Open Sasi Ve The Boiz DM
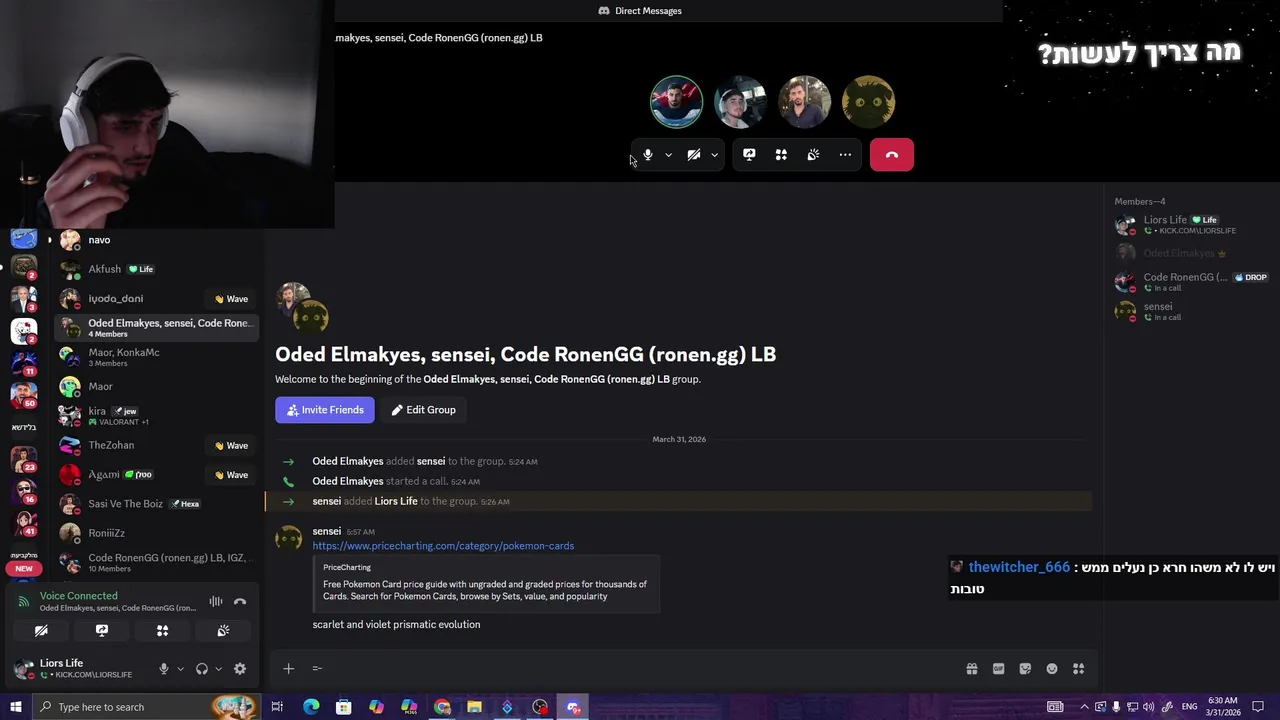 pyautogui.click(x=157, y=504)
